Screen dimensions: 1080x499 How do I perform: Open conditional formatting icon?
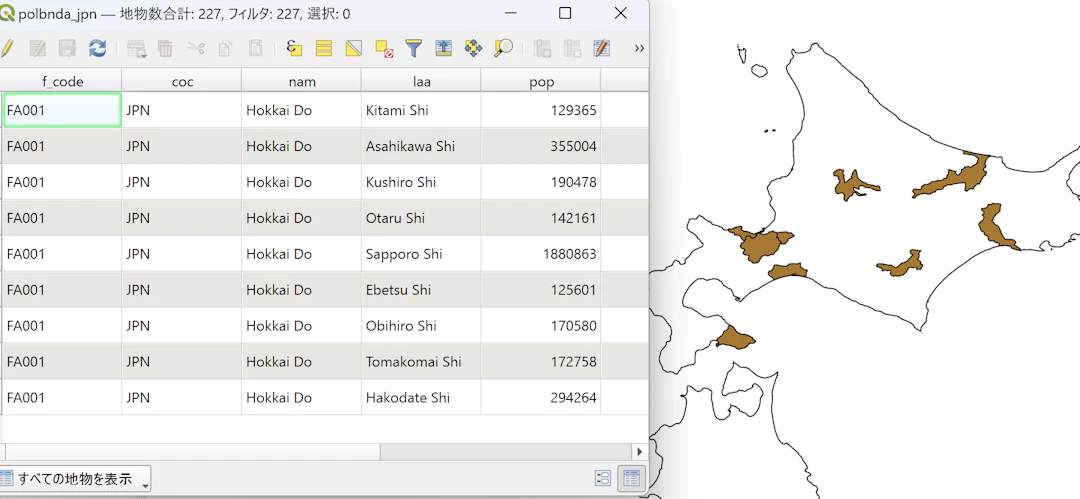coord(601,48)
